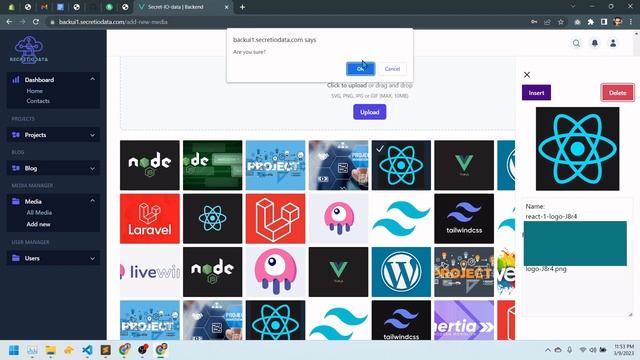Open the user profile icon
The width and height of the screenshot is (640, 360).
click(613, 43)
